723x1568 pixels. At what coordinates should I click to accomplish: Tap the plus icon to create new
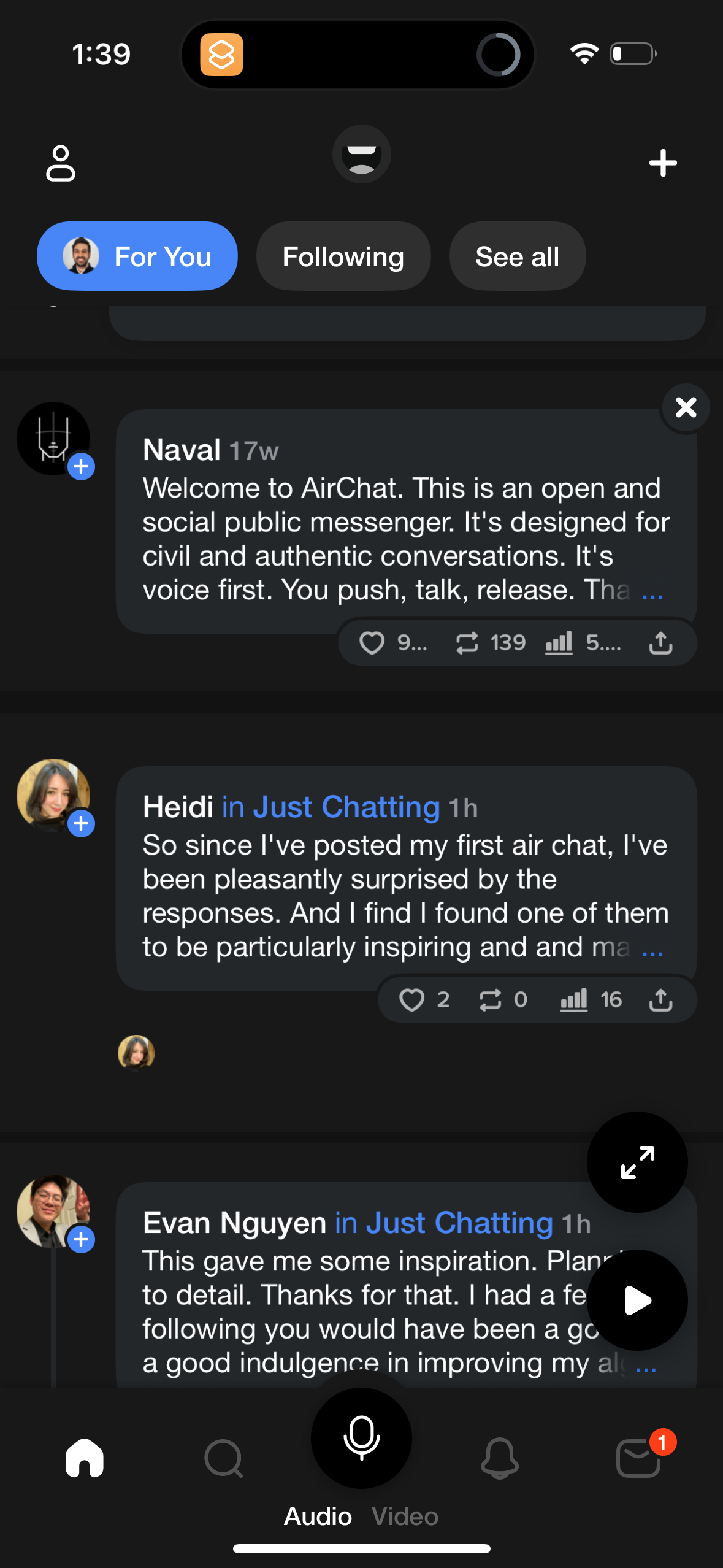click(x=663, y=163)
